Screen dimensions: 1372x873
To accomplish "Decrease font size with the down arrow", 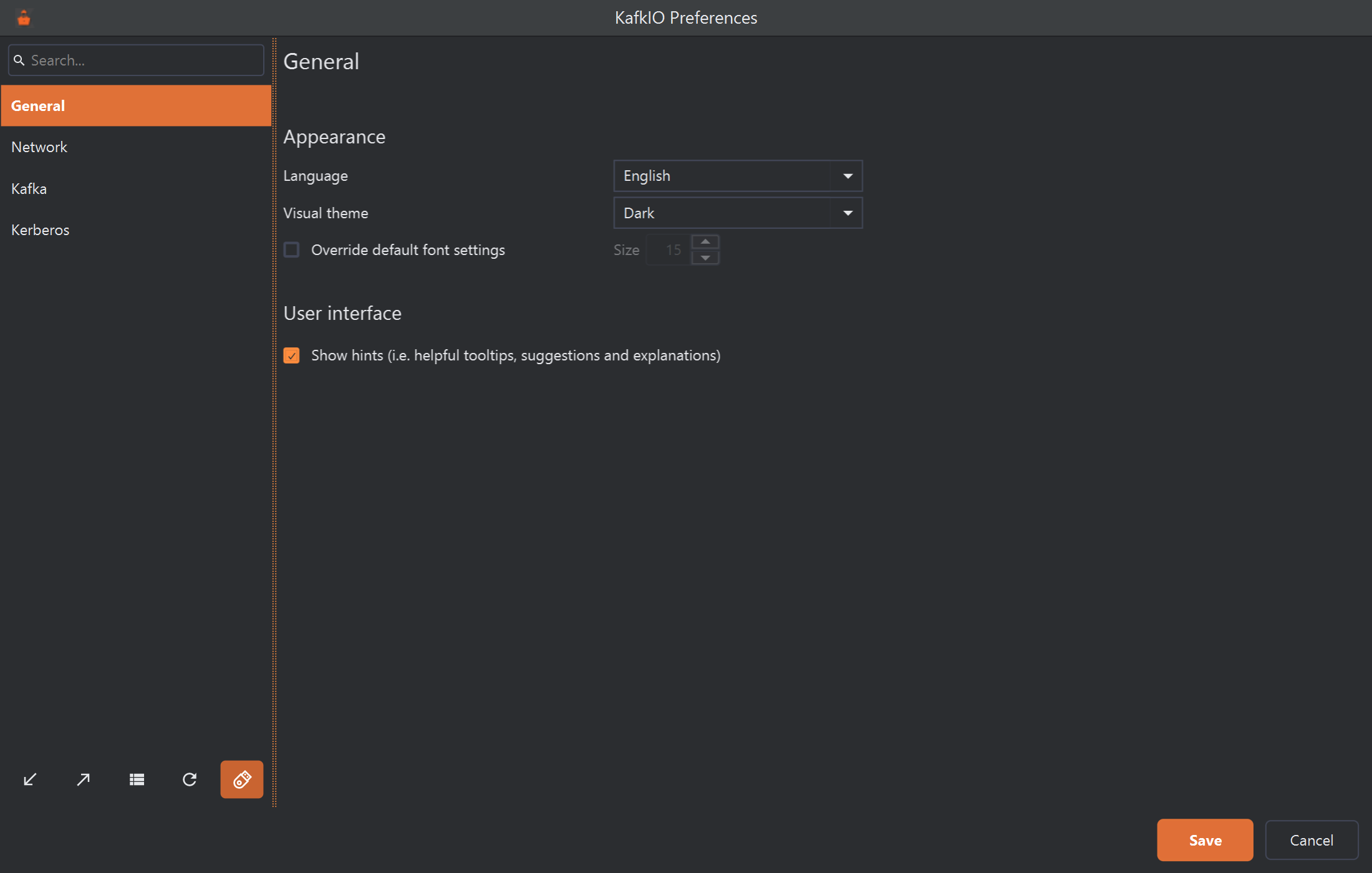I will click(x=705, y=258).
